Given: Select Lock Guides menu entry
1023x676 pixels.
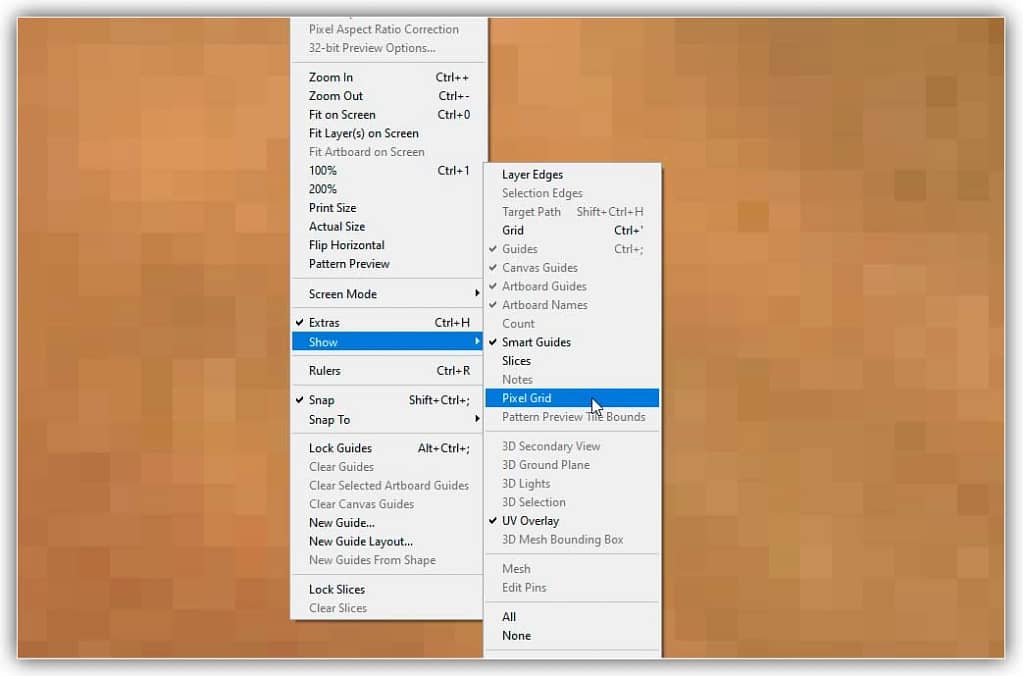Looking at the screenshot, I should tap(340, 448).
